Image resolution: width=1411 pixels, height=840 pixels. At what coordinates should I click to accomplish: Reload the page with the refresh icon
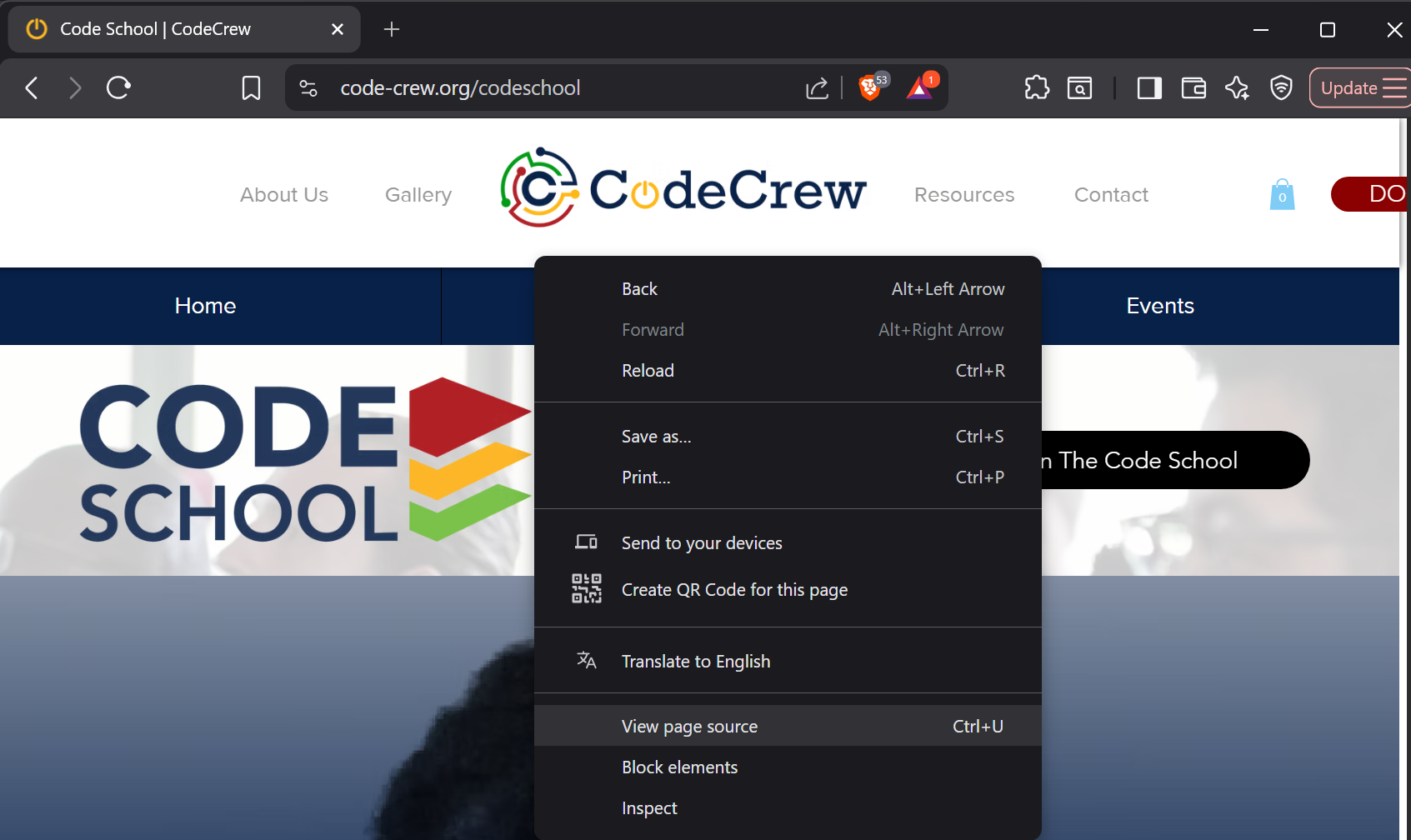(x=118, y=87)
